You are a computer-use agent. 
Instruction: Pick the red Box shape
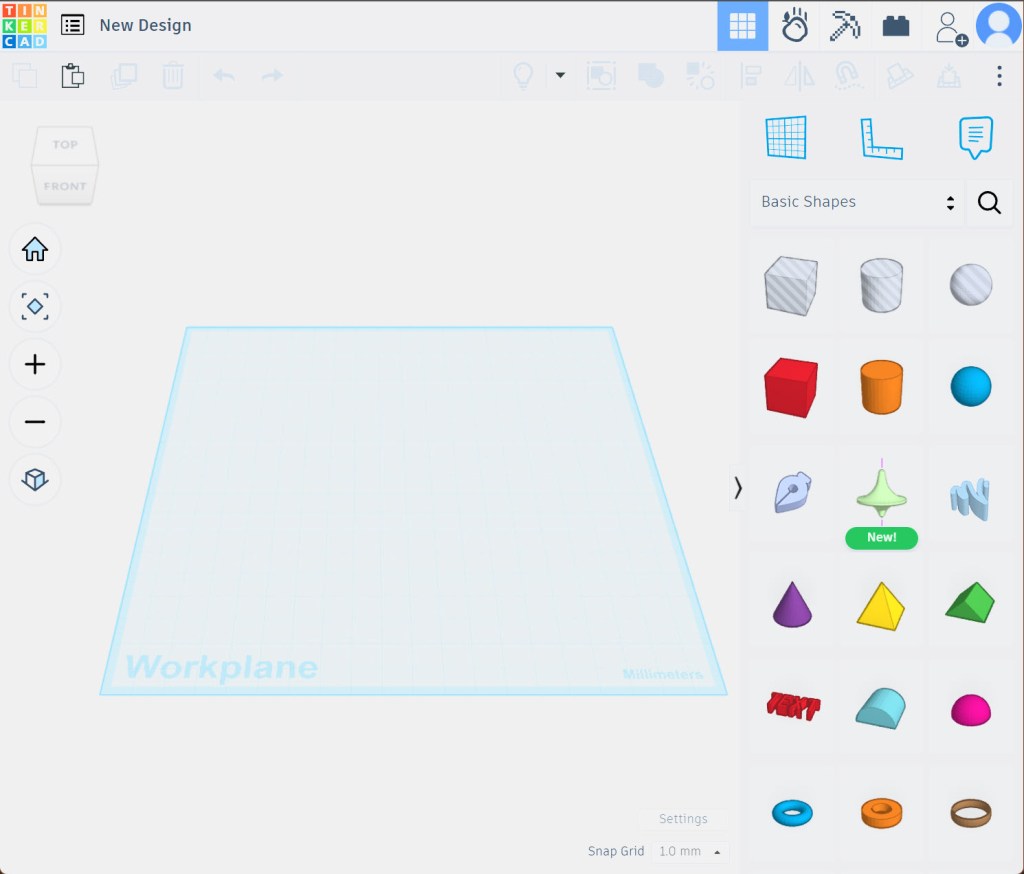790,387
